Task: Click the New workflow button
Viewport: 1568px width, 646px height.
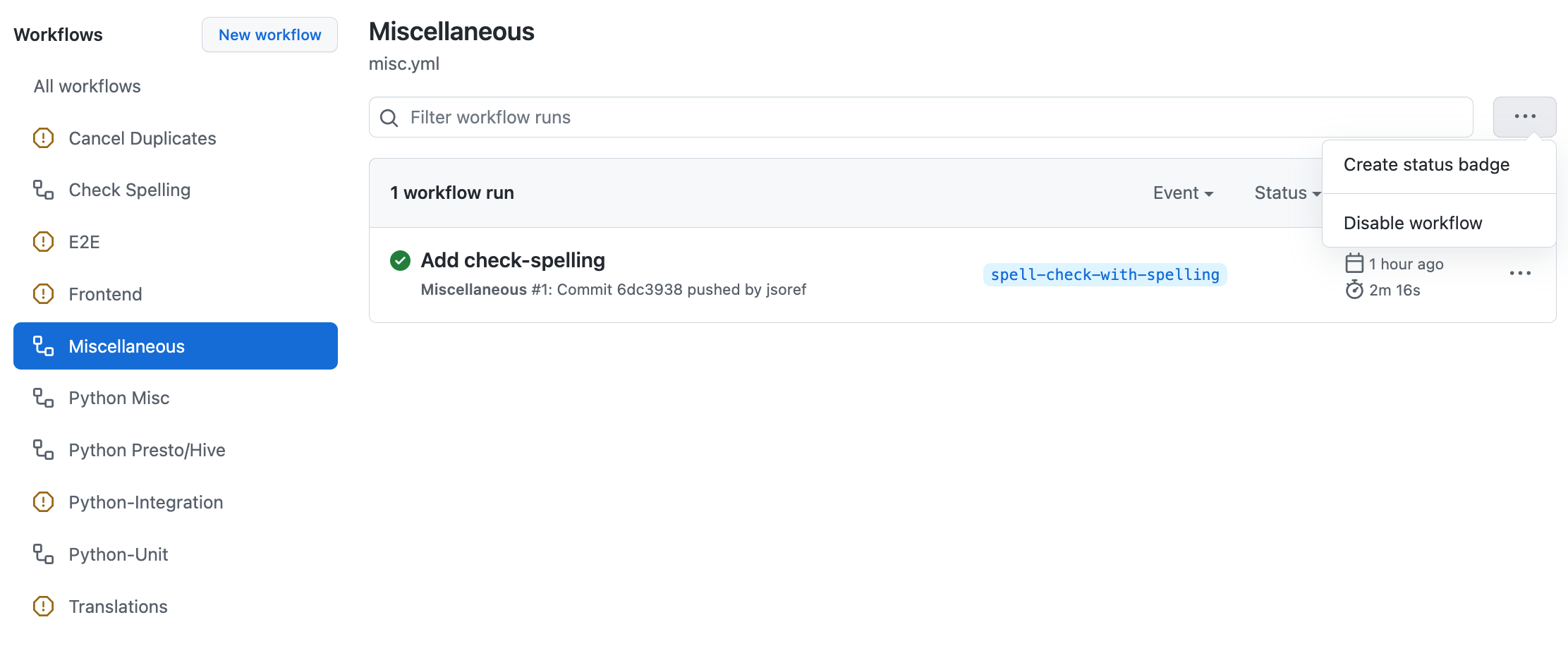Action: click(269, 35)
